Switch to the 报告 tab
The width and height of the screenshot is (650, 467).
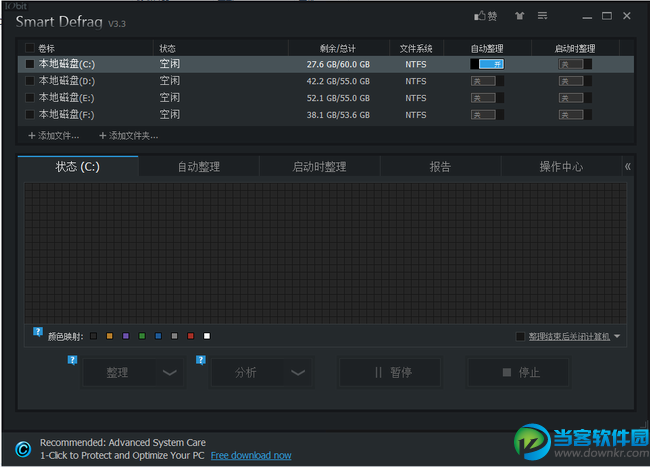[440, 167]
